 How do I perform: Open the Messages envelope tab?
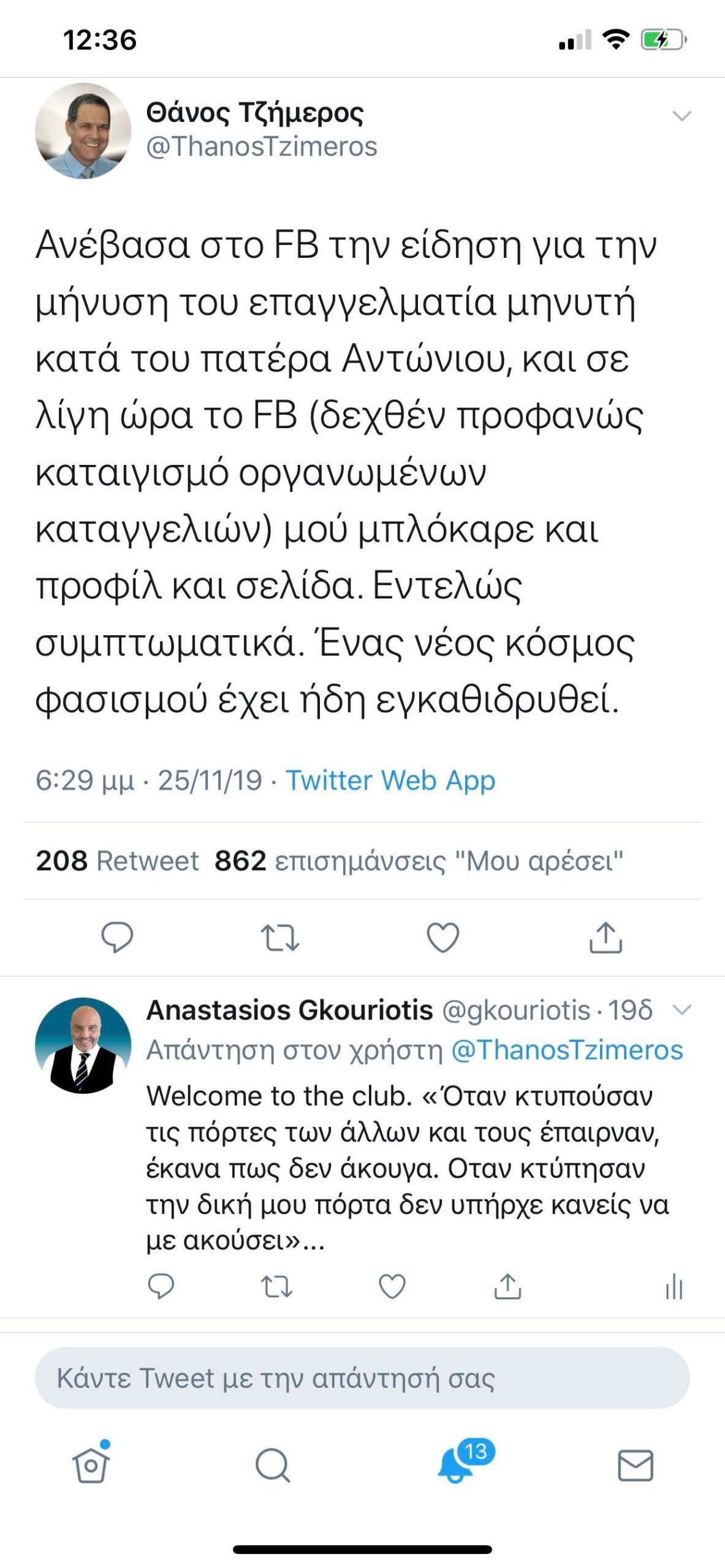635,1464
